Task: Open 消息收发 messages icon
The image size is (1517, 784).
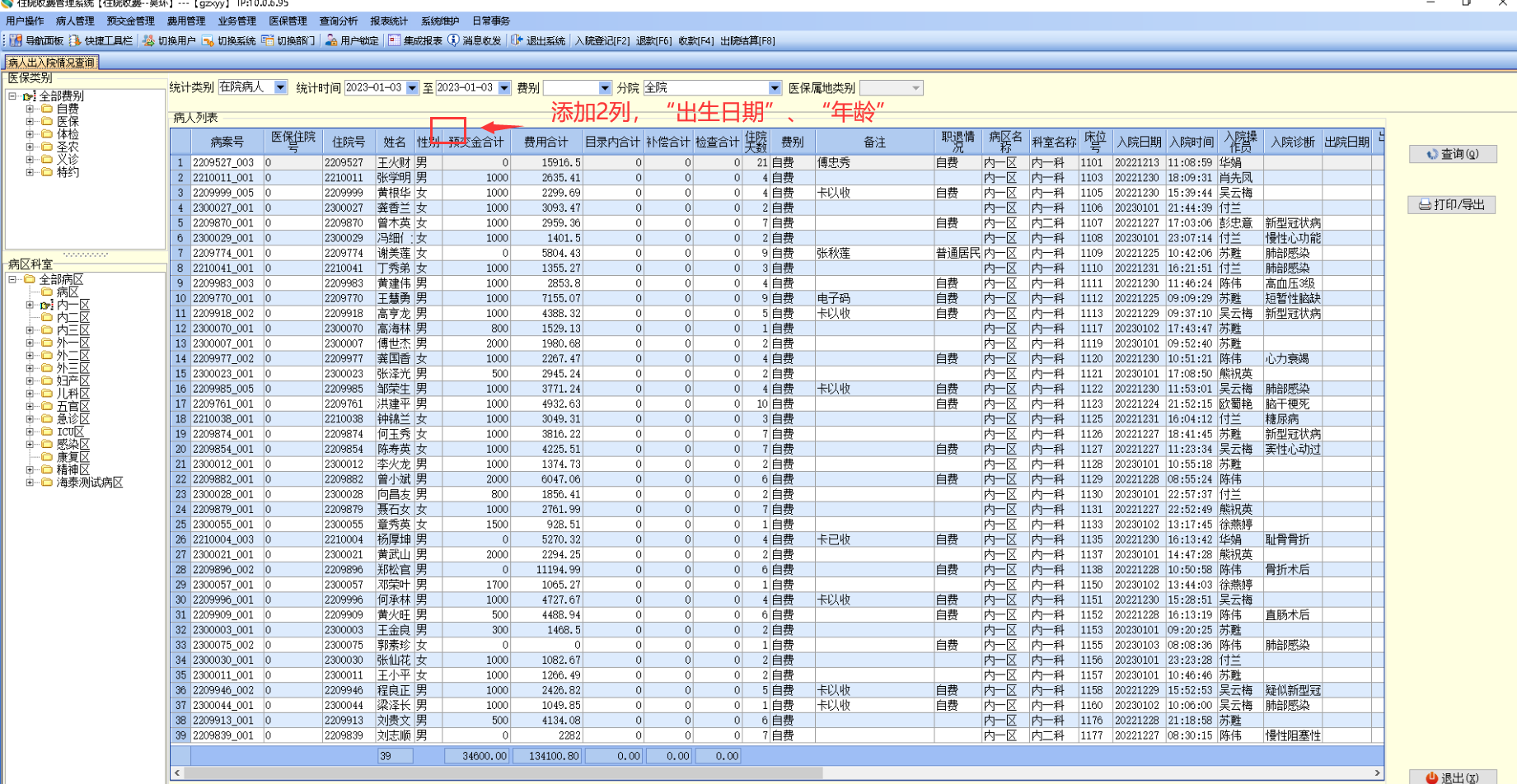Action: (453, 40)
